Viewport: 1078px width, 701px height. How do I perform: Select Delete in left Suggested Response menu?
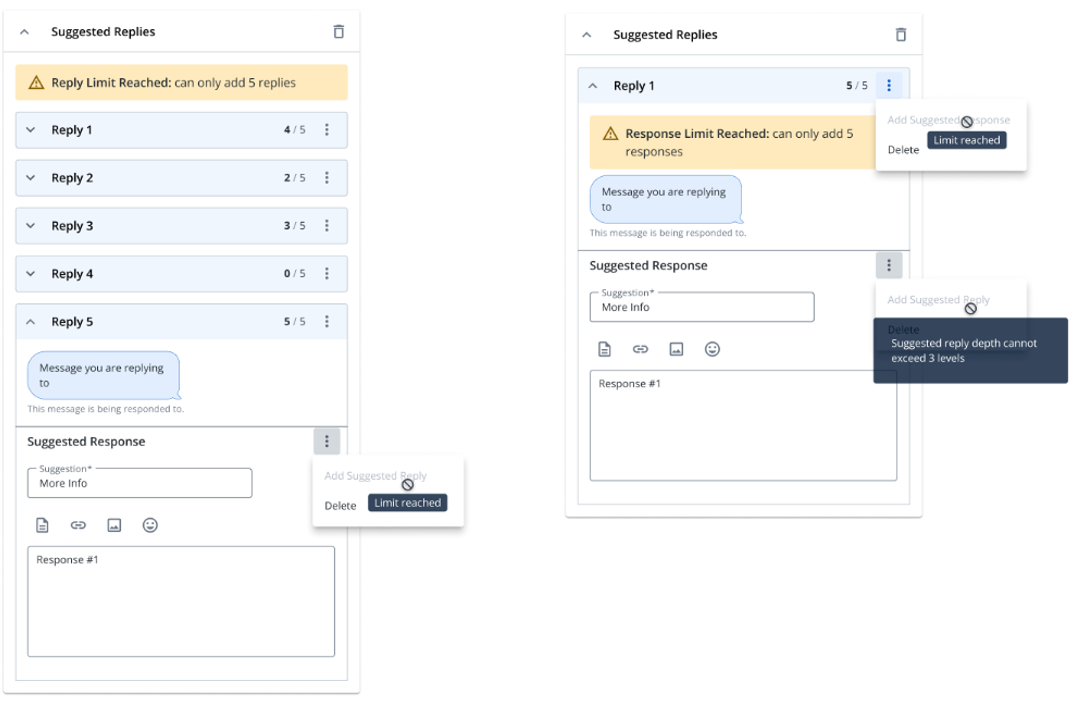click(340, 506)
